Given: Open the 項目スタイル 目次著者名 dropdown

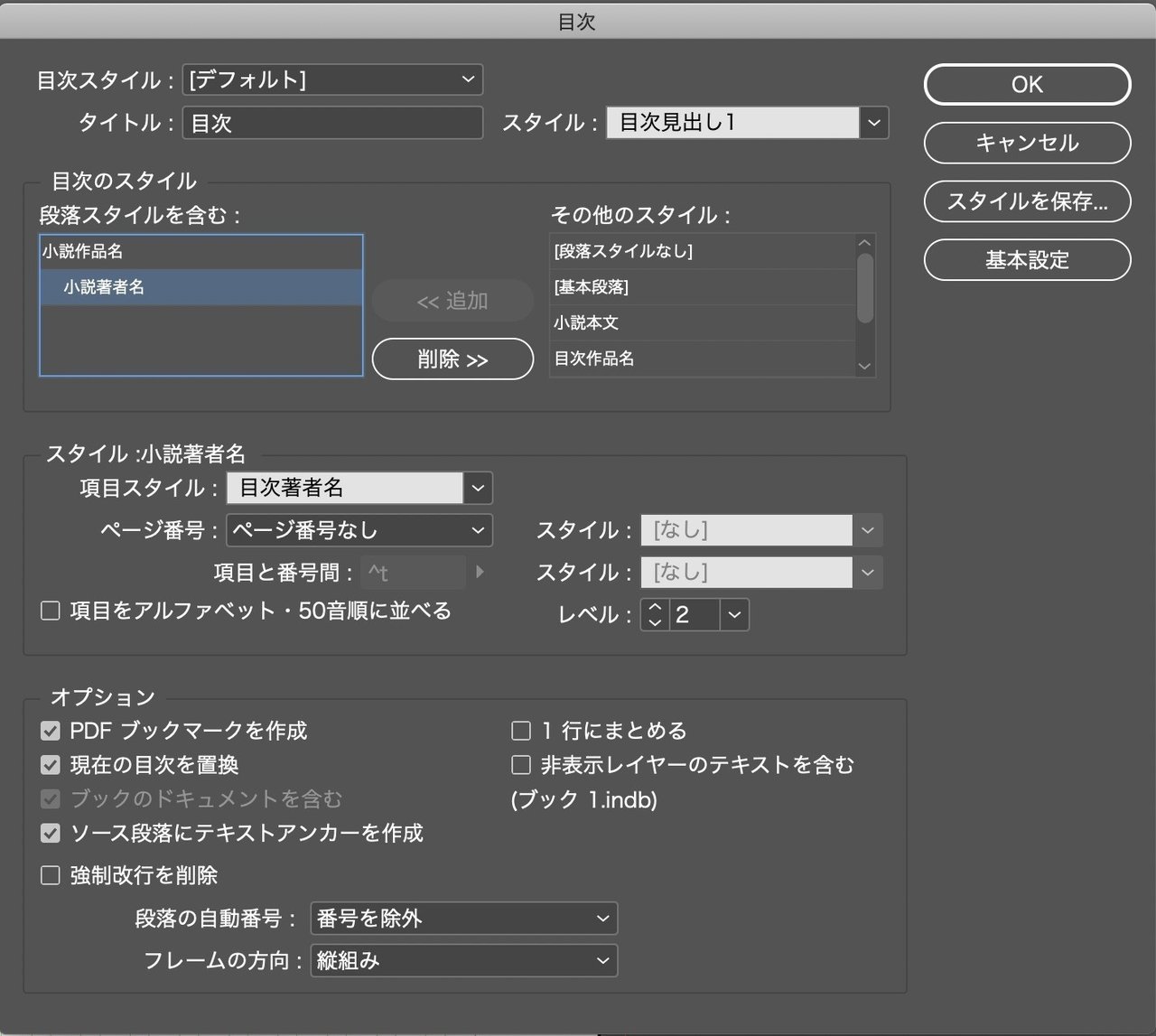Looking at the screenshot, I should pyautogui.click(x=478, y=489).
